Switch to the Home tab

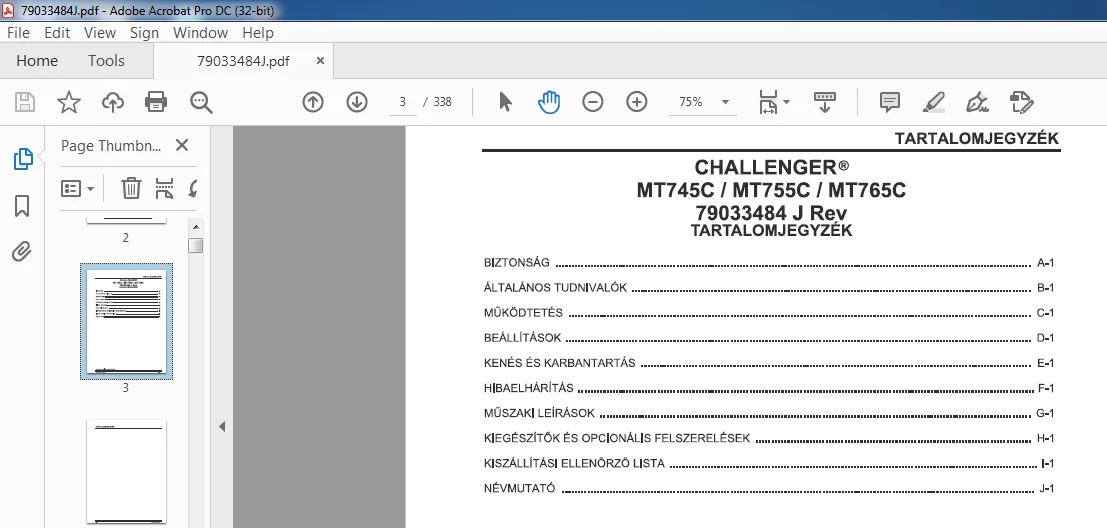37,61
